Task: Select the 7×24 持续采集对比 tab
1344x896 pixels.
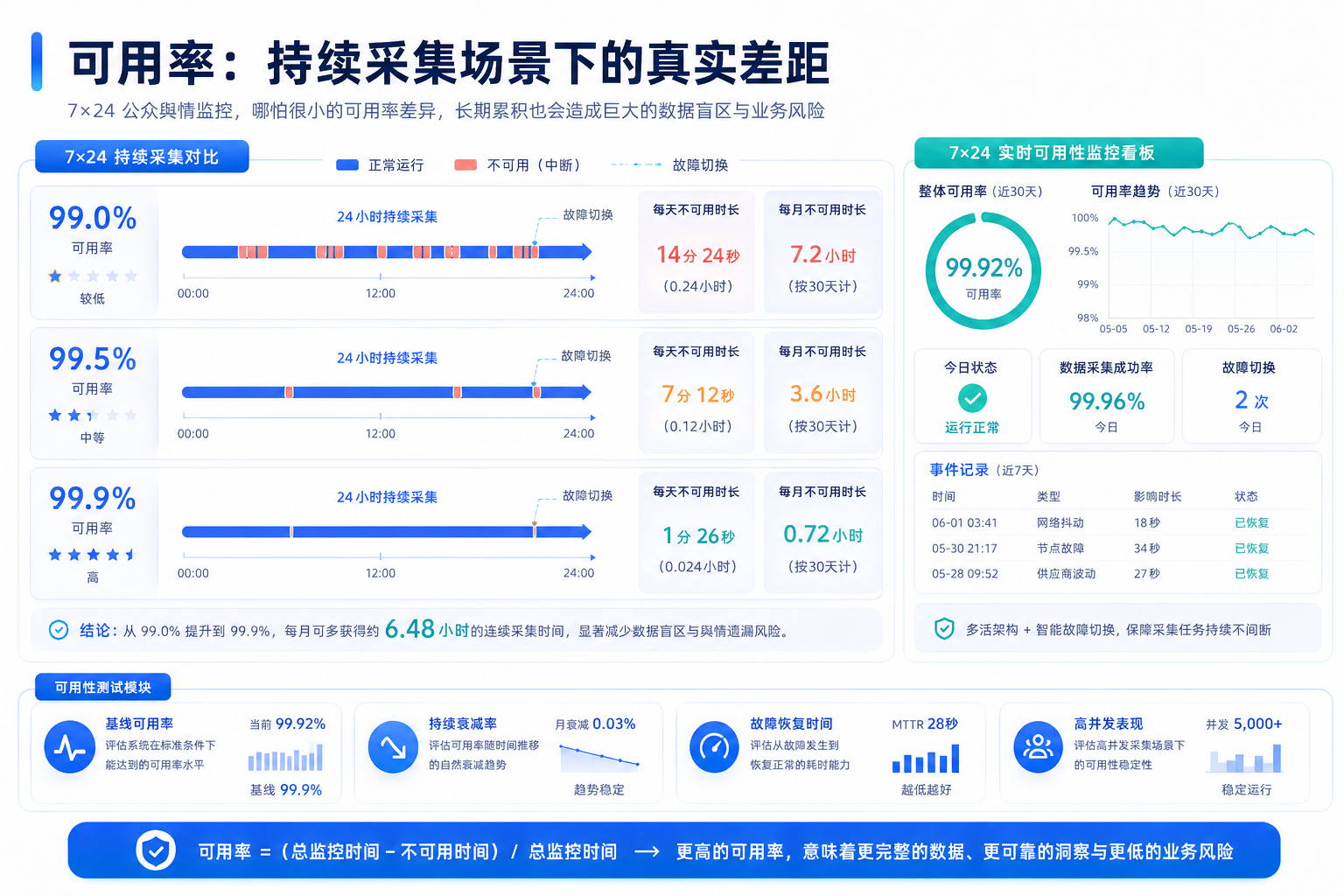Action: (x=142, y=157)
